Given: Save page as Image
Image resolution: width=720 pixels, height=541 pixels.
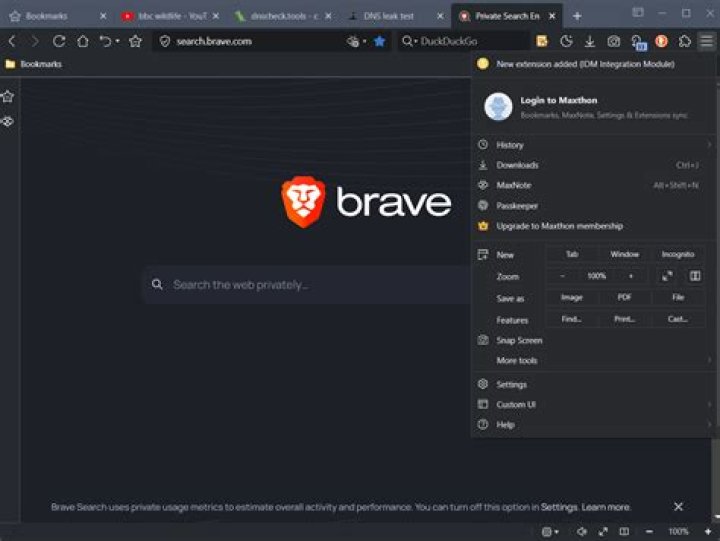Looking at the screenshot, I should click(x=572, y=298).
